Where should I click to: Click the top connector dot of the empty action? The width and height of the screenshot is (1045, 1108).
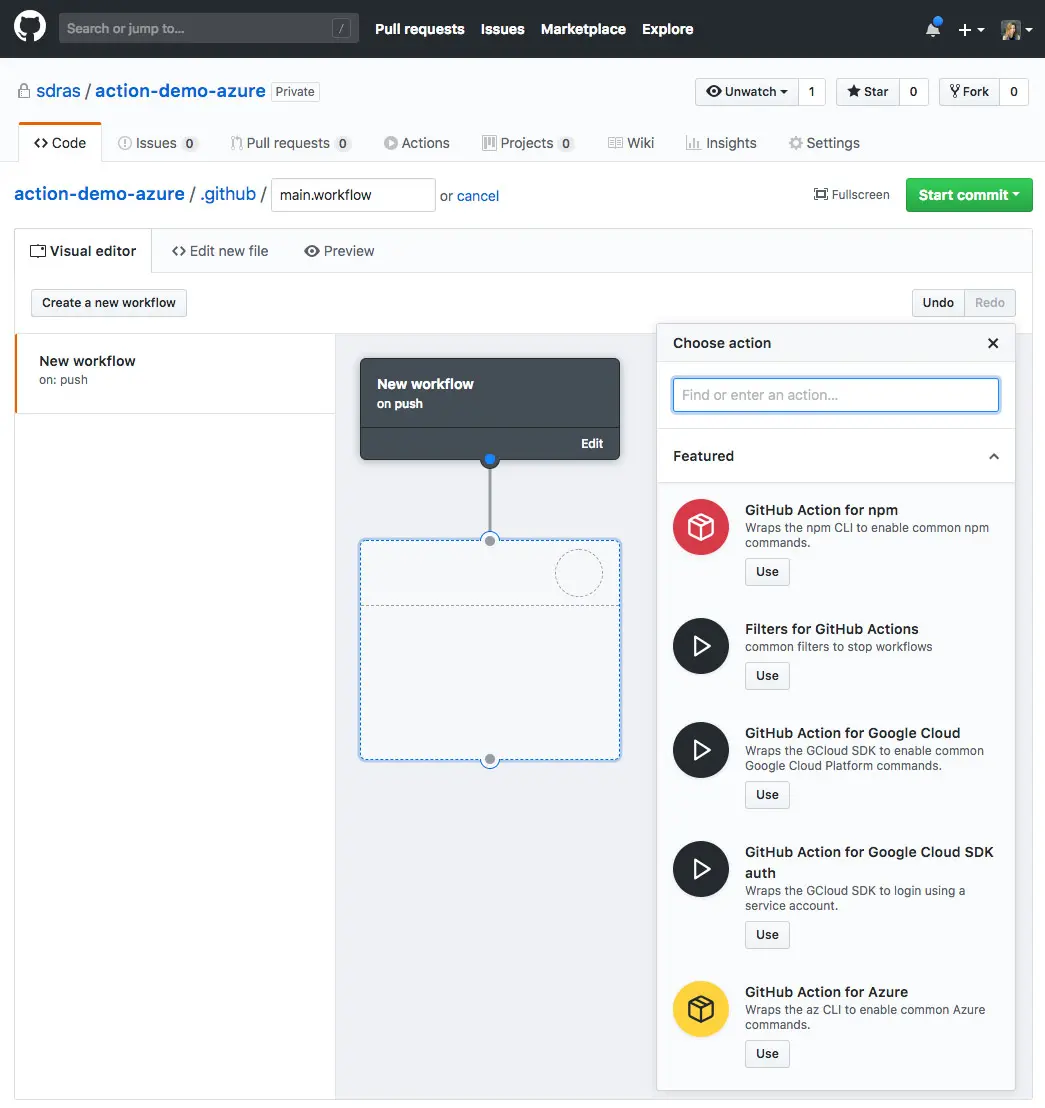pos(490,541)
